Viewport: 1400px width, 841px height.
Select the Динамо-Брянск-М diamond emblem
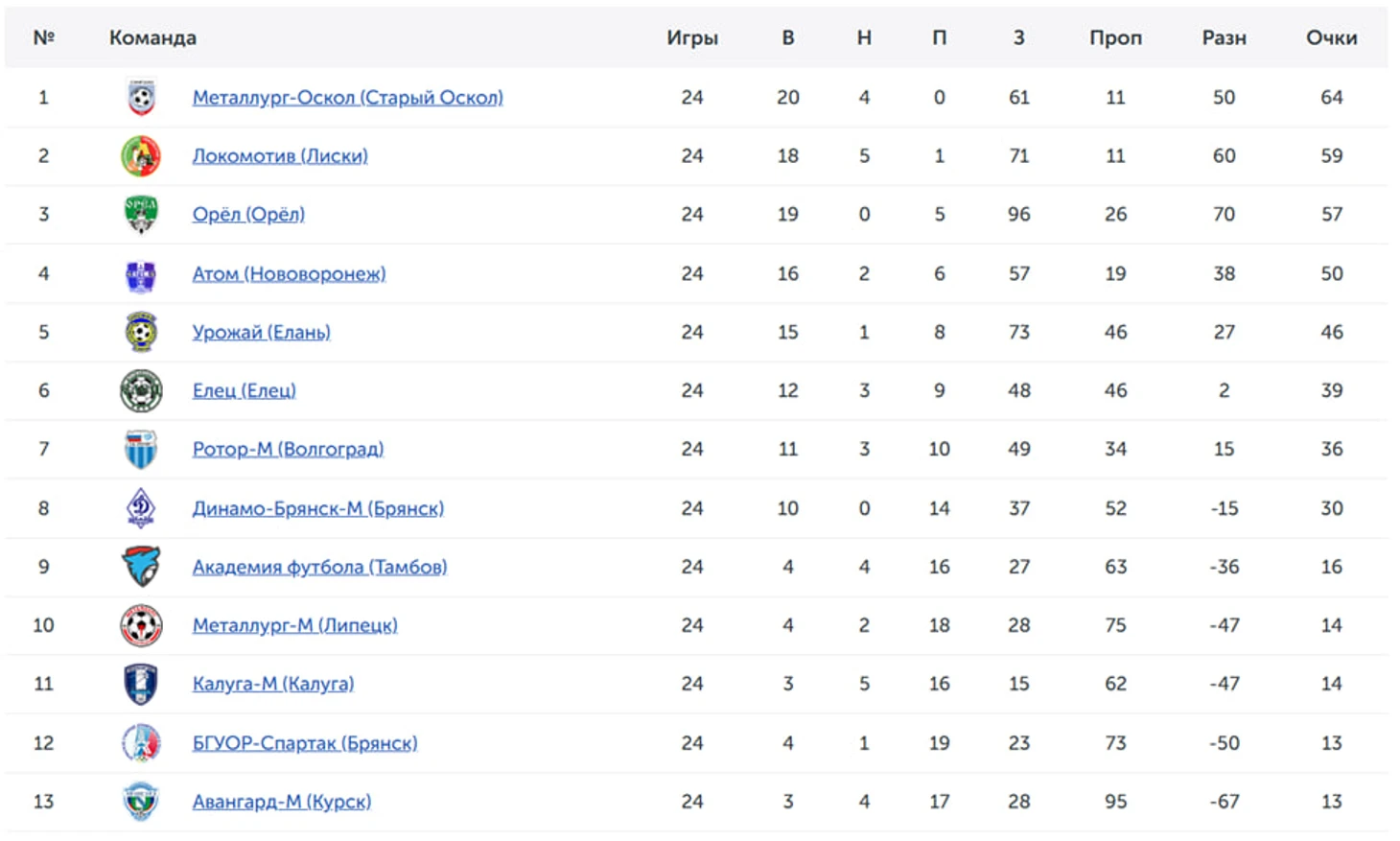point(141,508)
